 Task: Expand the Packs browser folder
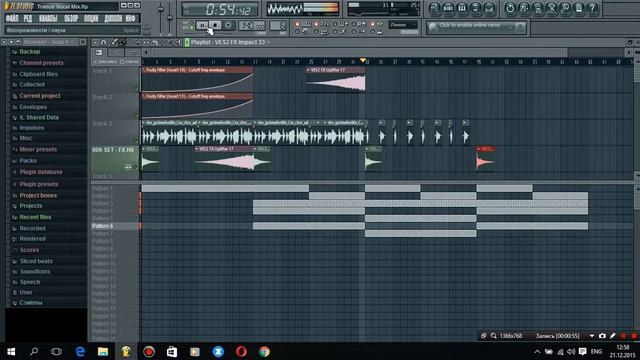[x=28, y=161]
